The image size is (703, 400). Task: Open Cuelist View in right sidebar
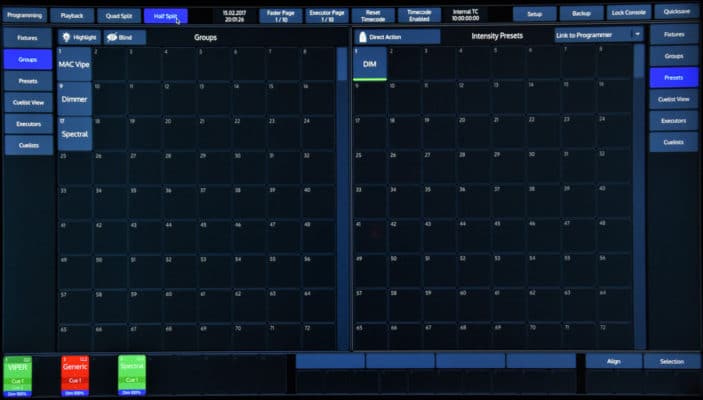673,99
